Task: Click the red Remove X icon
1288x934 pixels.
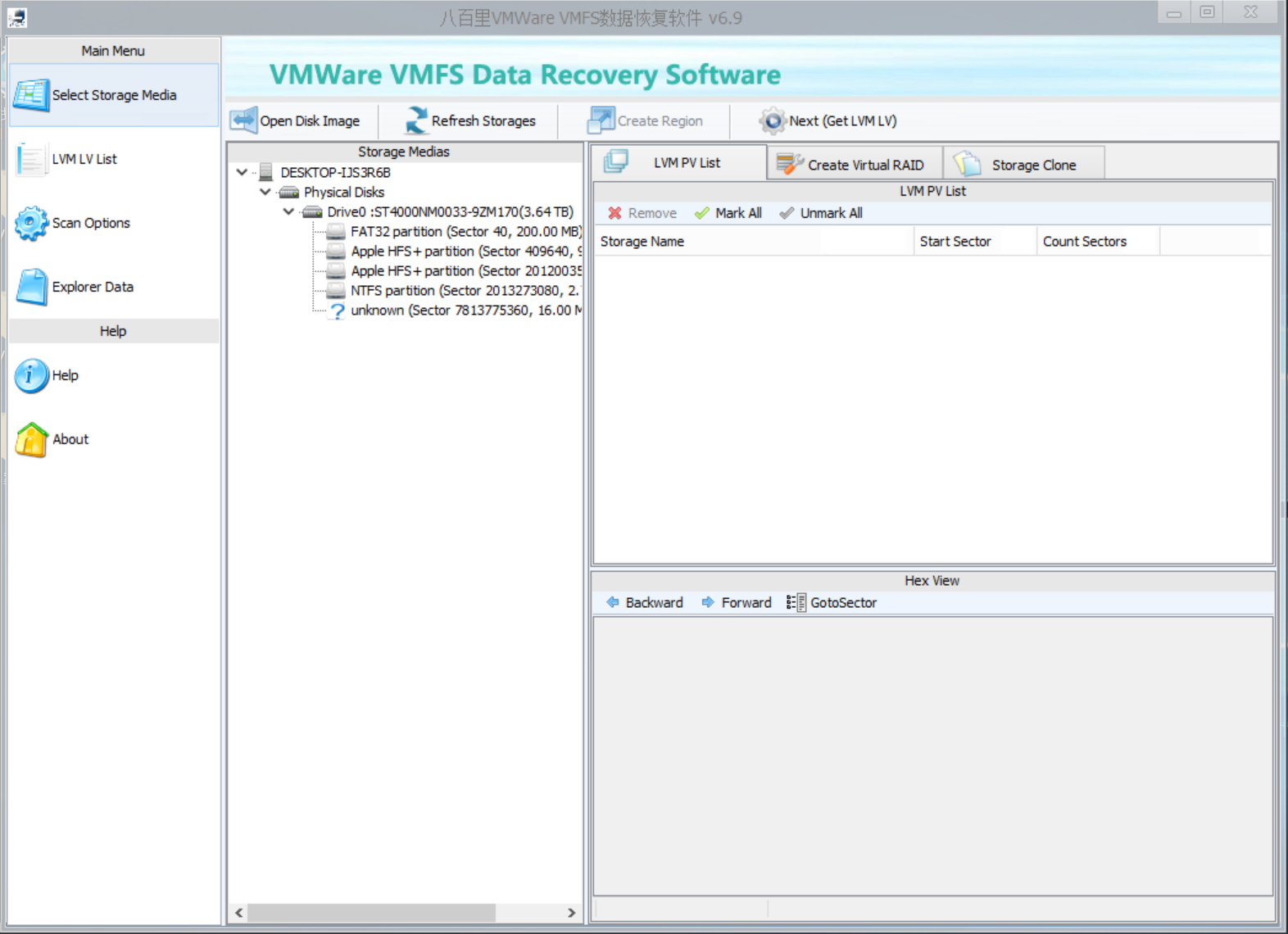Action: [x=615, y=213]
